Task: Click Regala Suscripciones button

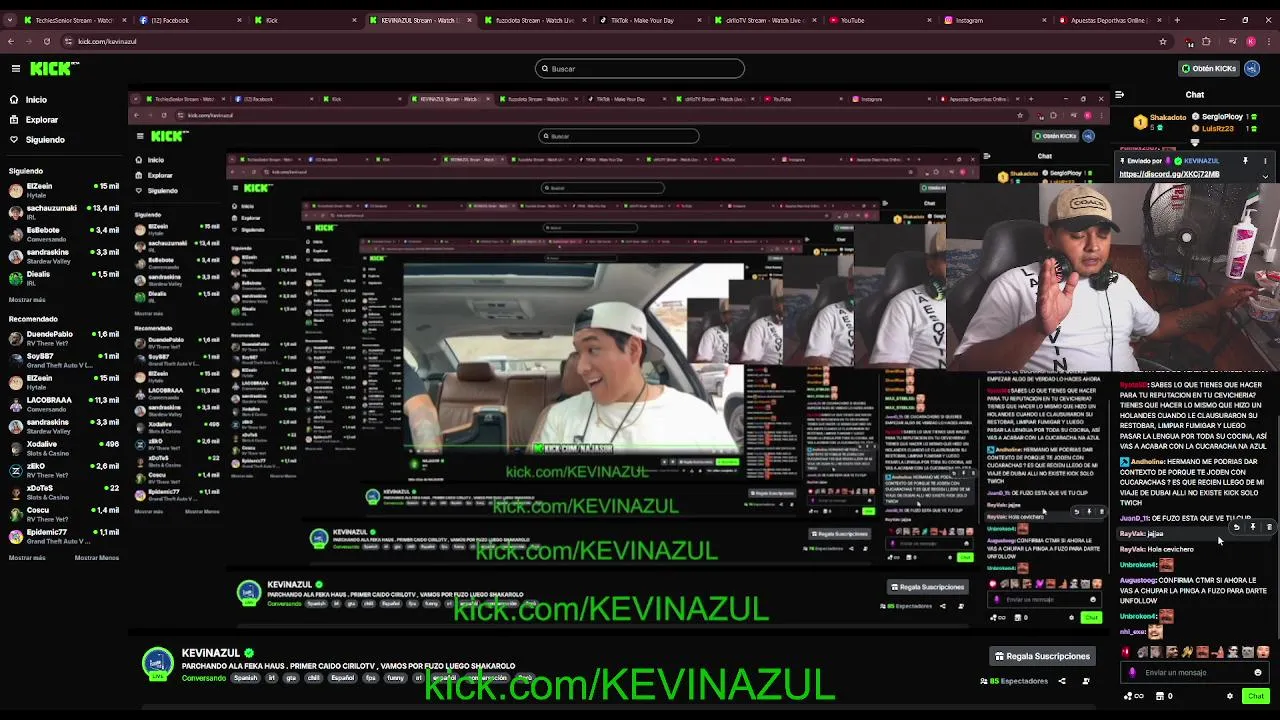Action: coord(1042,656)
